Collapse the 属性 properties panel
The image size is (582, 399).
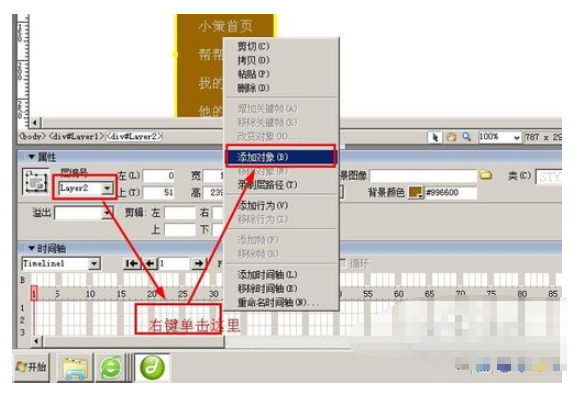click(31, 157)
